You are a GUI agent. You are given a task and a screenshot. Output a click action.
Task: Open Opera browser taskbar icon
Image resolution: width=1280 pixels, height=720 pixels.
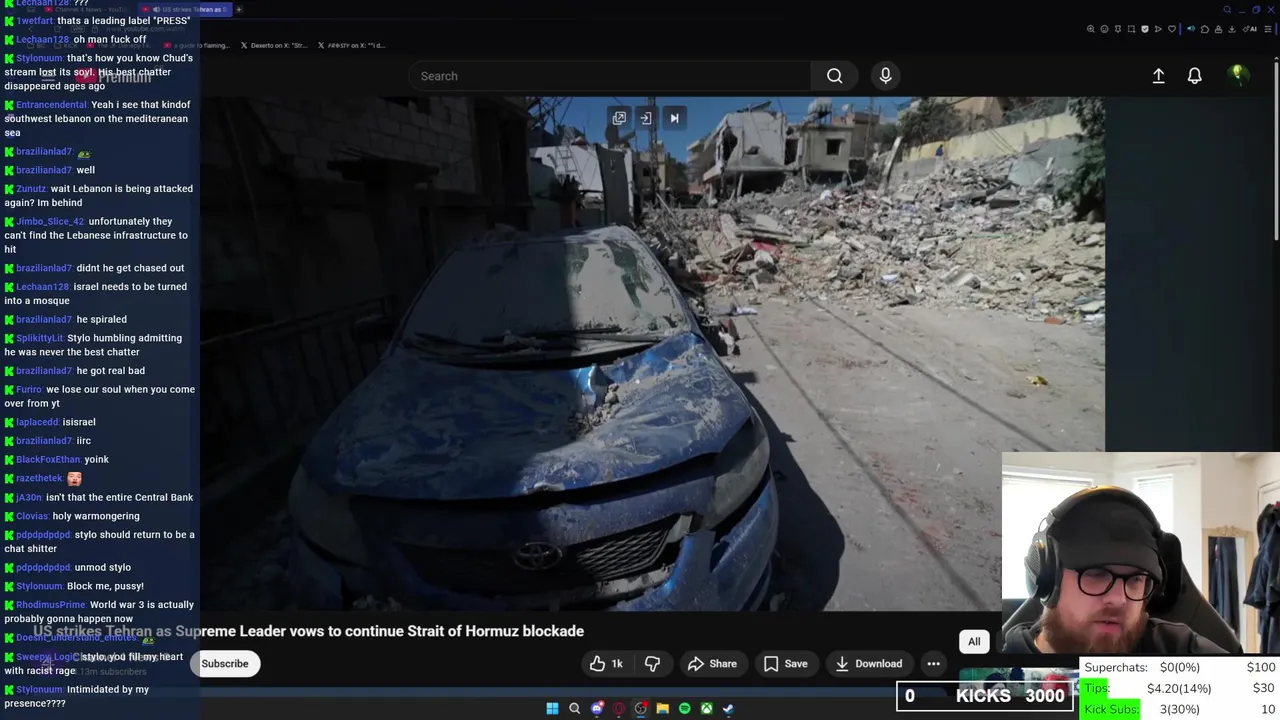(x=619, y=708)
